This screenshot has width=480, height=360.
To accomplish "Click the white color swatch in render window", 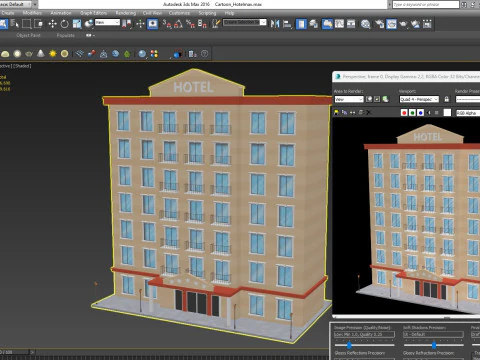I will point(447,113).
